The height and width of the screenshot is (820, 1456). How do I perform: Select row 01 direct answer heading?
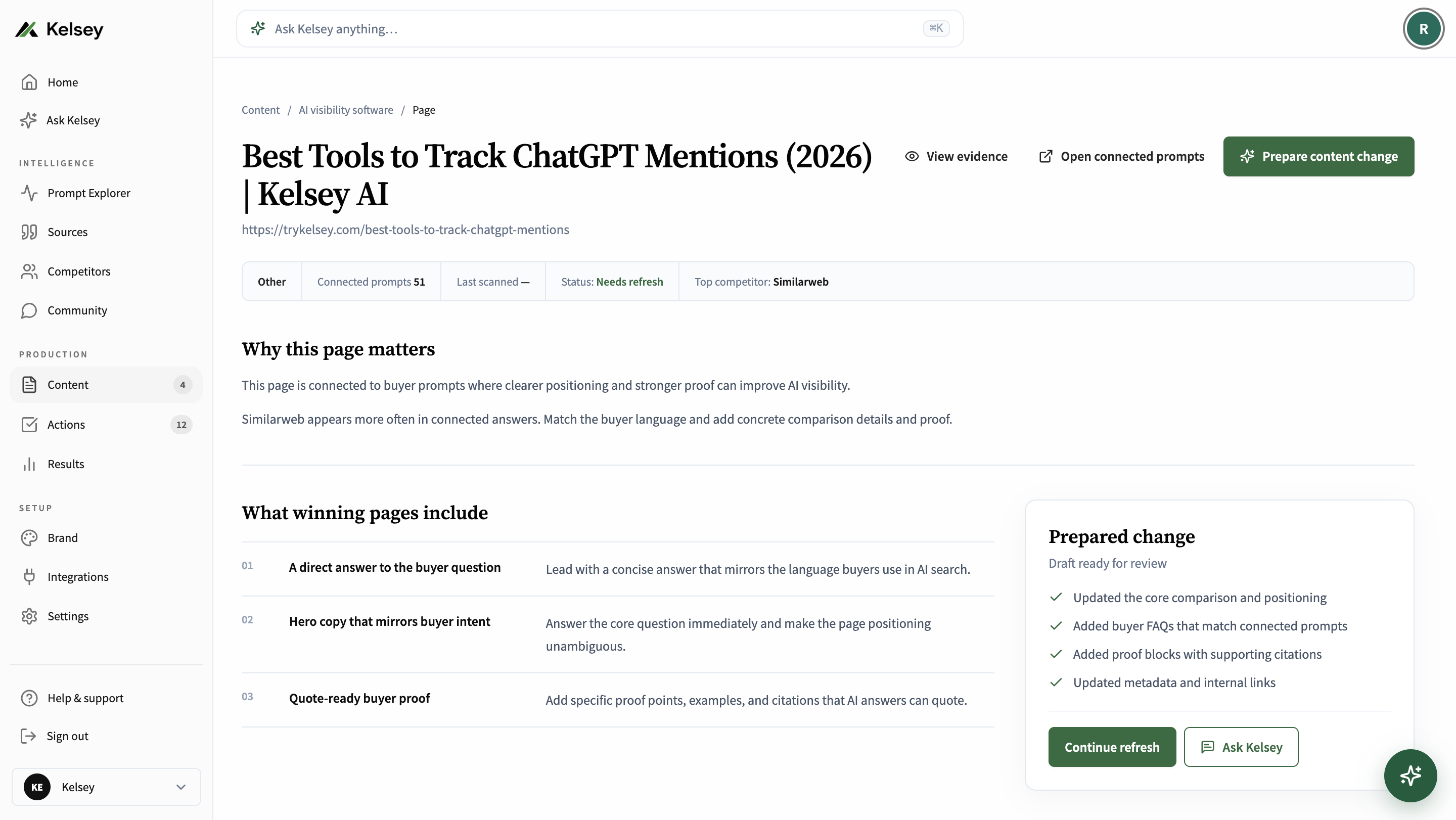pyautogui.click(x=394, y=567)
